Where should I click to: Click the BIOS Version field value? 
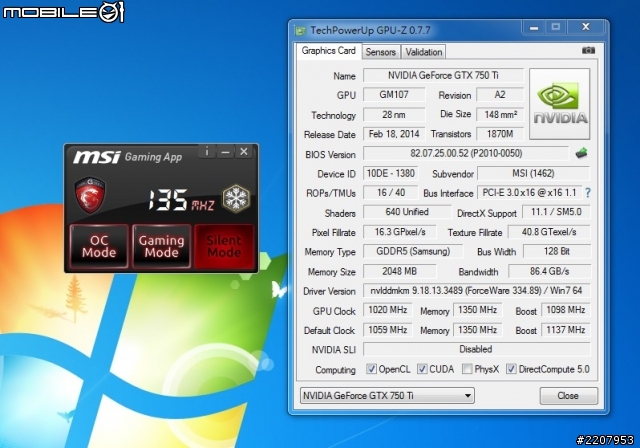tap(466, 153)
